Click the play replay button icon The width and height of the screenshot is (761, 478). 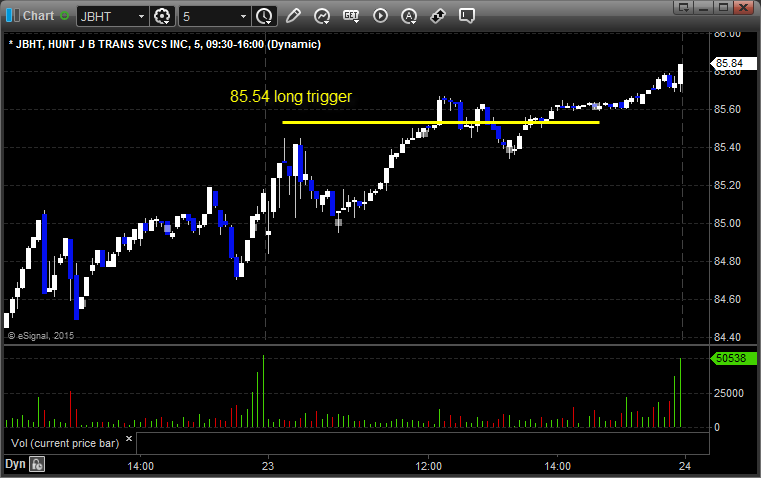(380, 16)
